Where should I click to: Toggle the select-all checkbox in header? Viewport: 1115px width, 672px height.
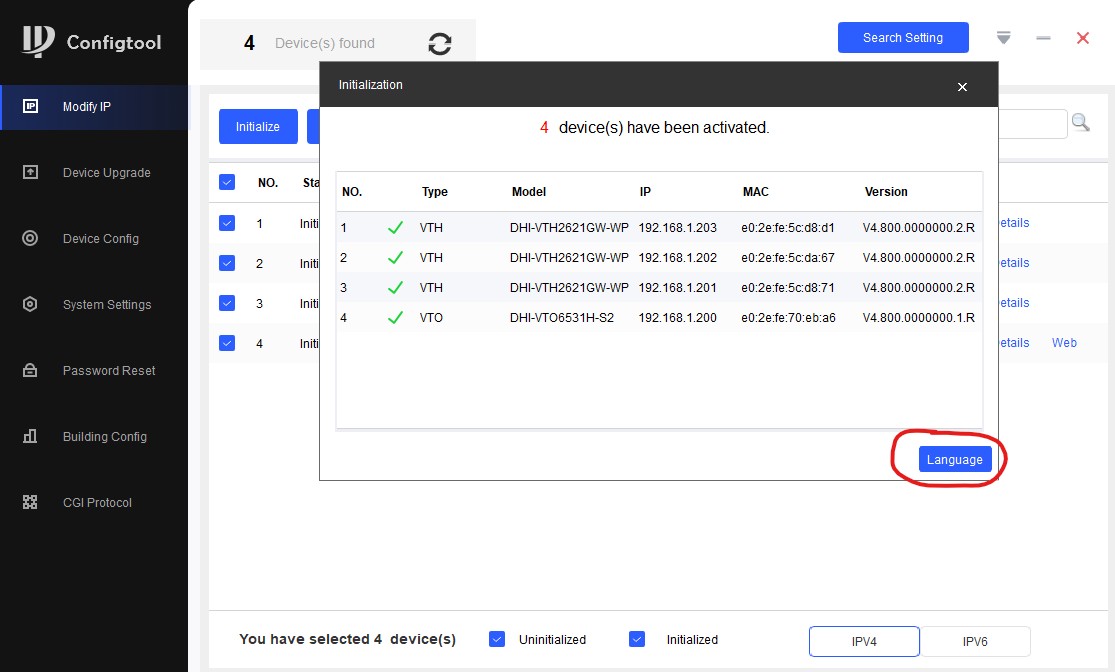click(227, 182)
